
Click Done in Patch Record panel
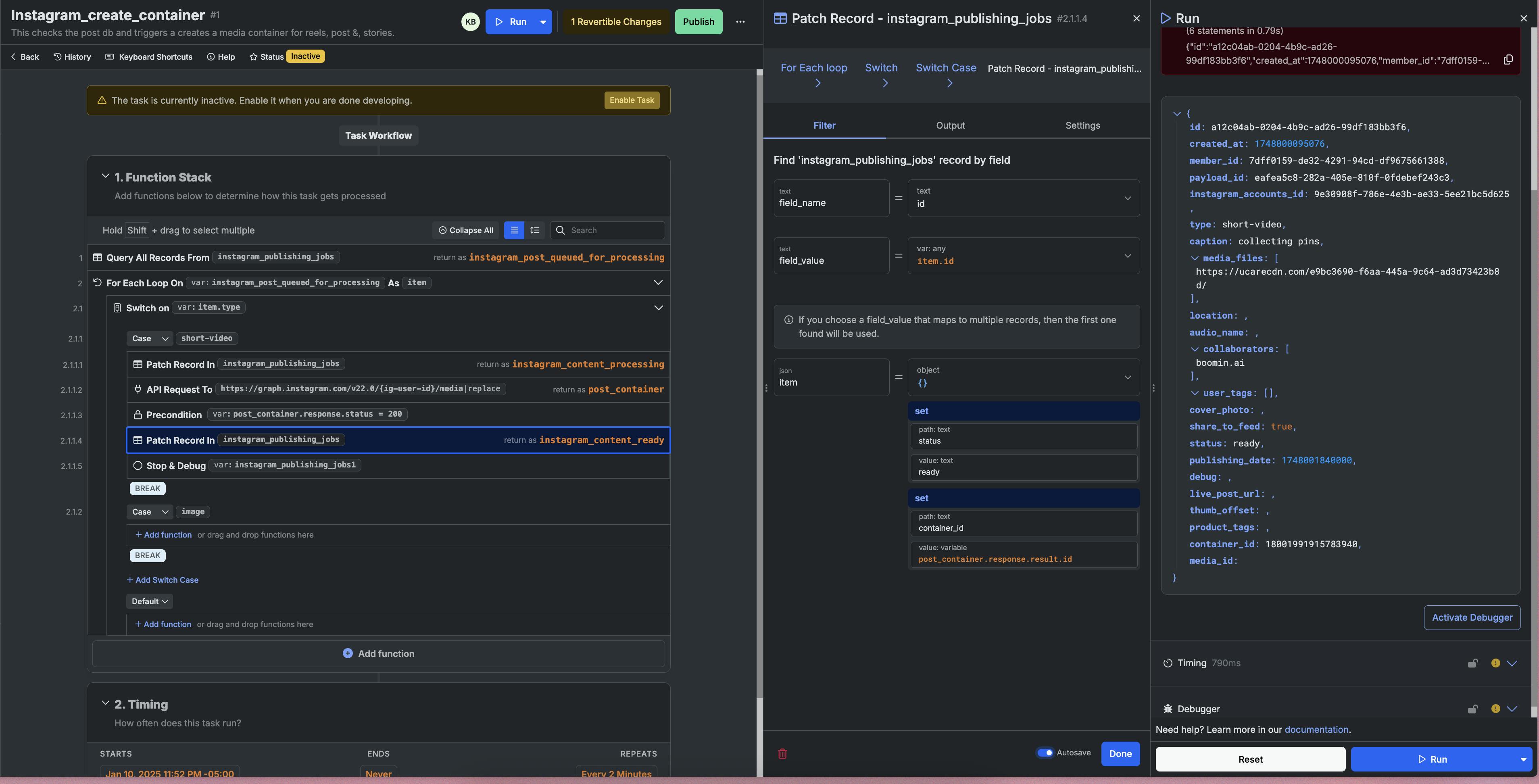pyautogui.click(x=1120, y=753)
